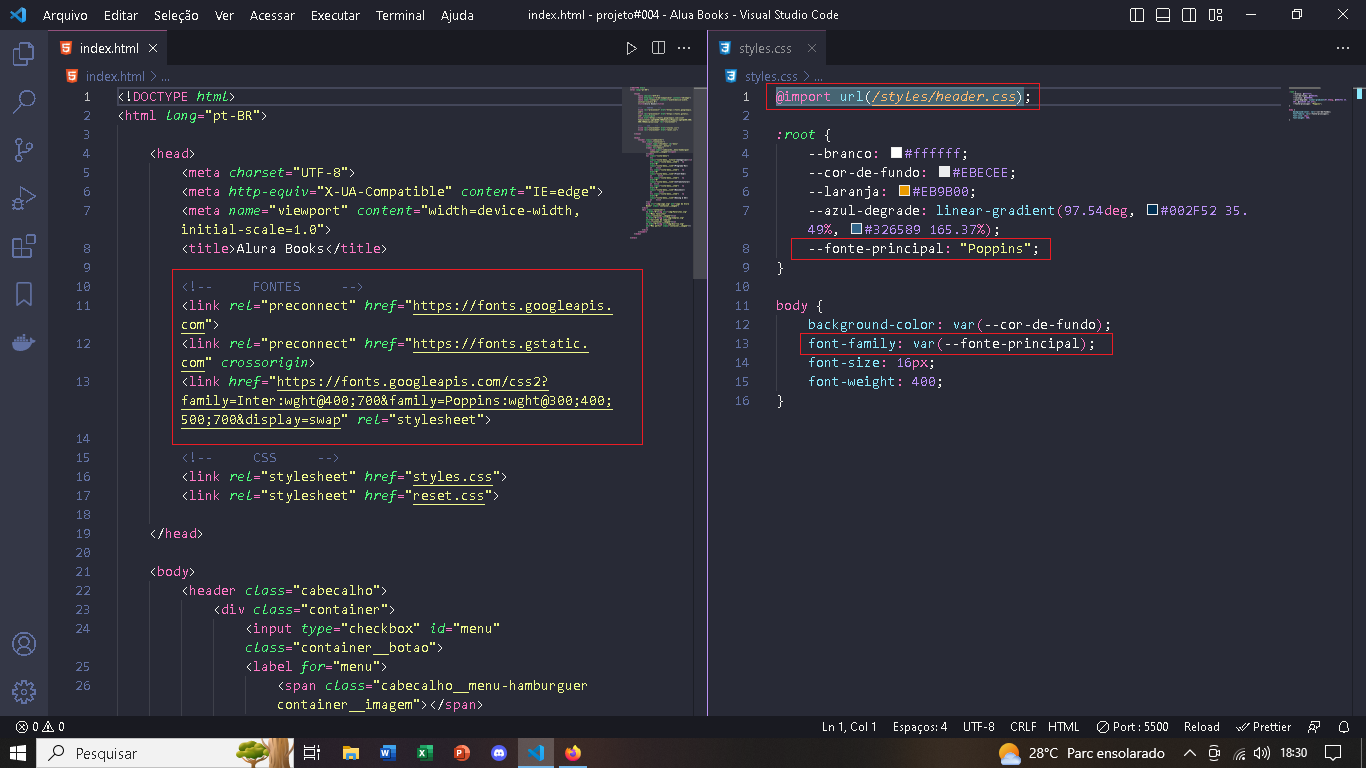The image size is (1366, 768).
Task: Open More Actions for index.html editor group
Action: click(x=685, y=48)
